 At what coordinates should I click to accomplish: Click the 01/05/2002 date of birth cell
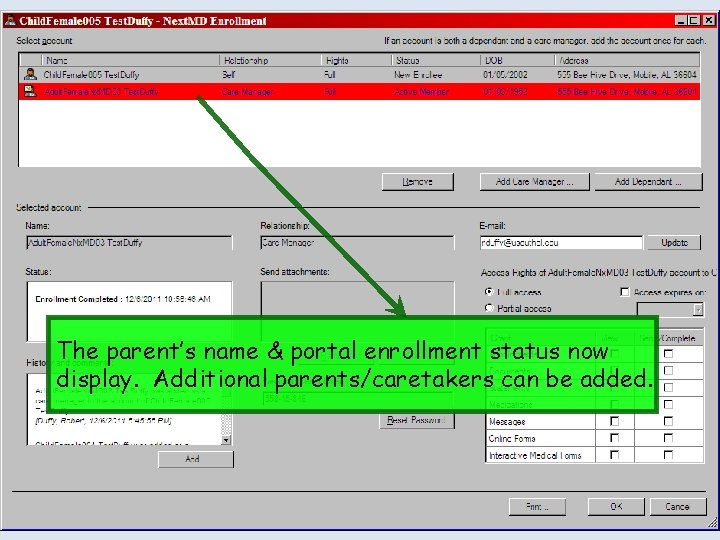505,74
